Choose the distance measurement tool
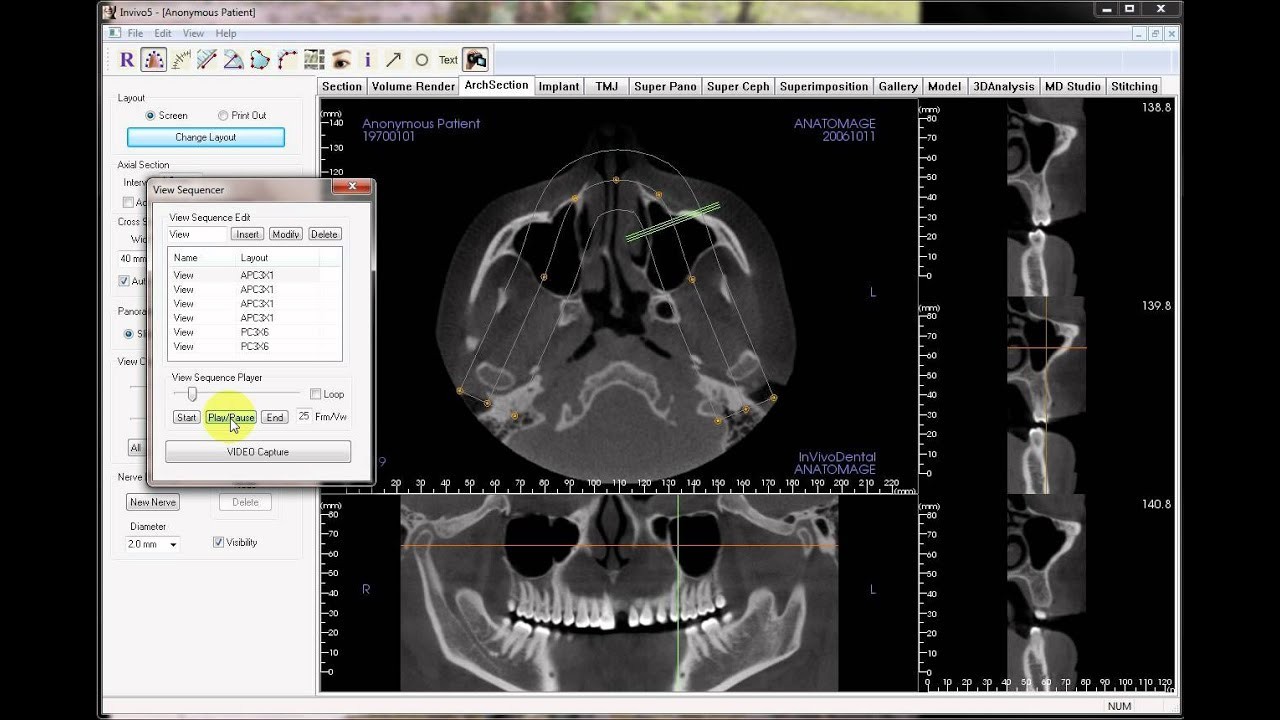 207,60
